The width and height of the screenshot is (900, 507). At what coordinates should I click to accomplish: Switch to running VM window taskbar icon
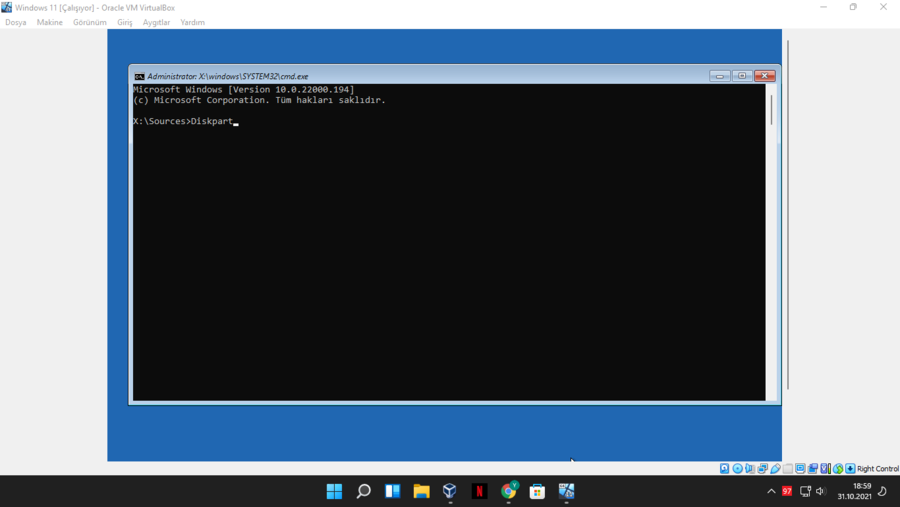tap(567, 491)
